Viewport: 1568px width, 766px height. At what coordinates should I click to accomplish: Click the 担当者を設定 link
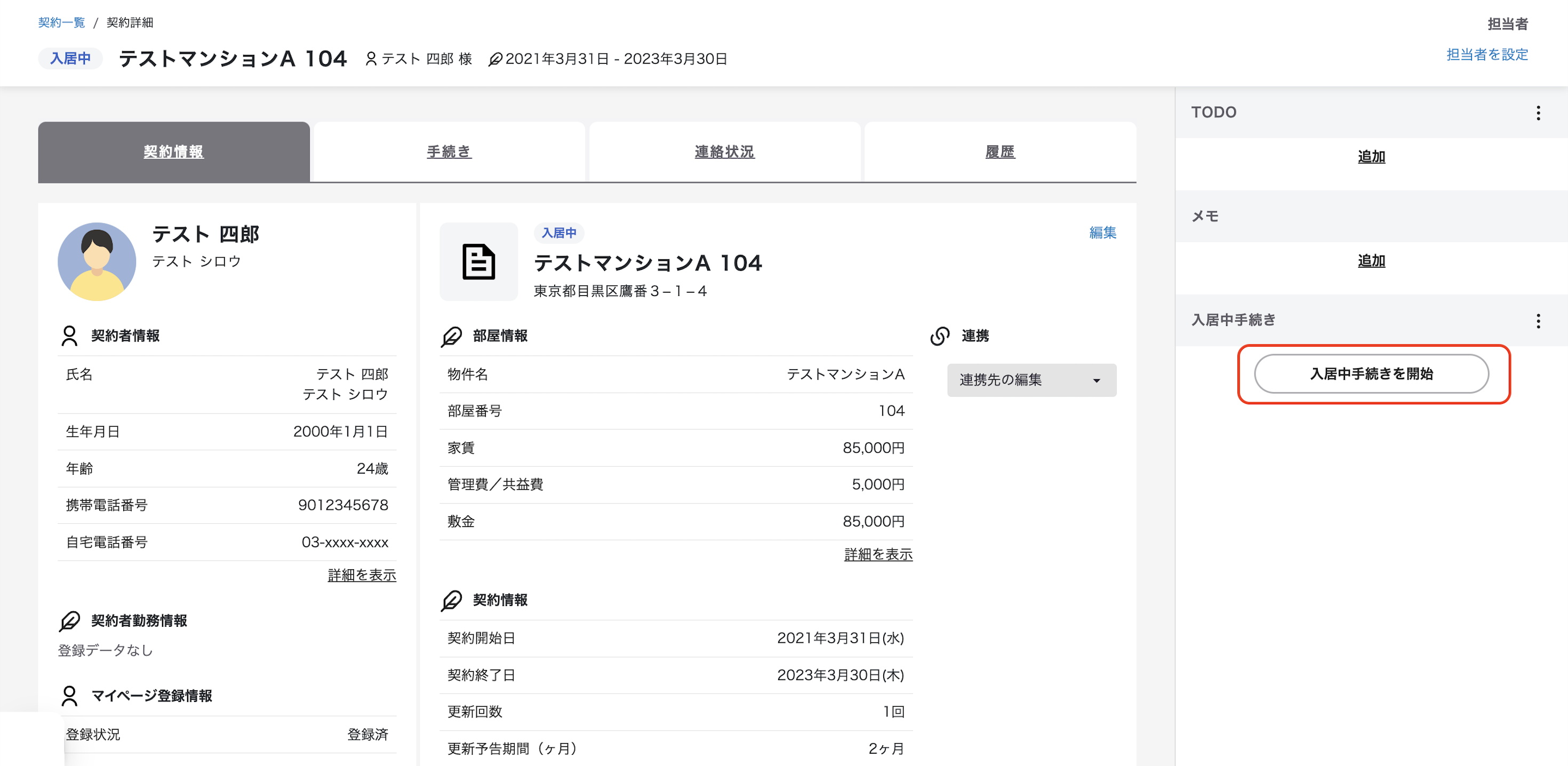[1487, 55]
